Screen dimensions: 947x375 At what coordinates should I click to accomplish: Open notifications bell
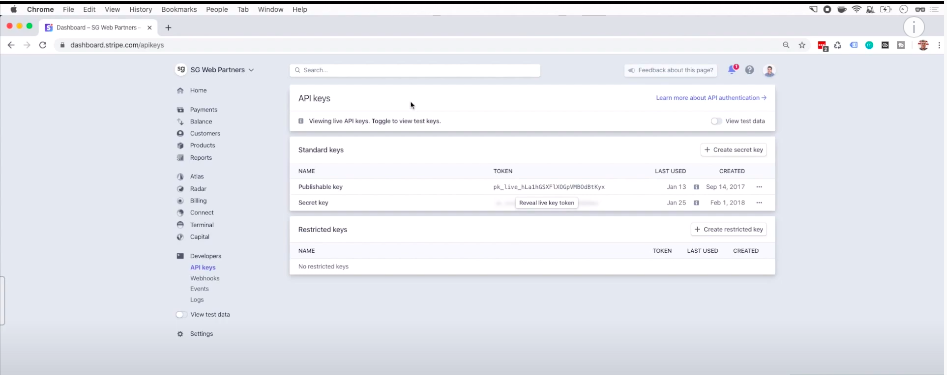coord(732,70)
